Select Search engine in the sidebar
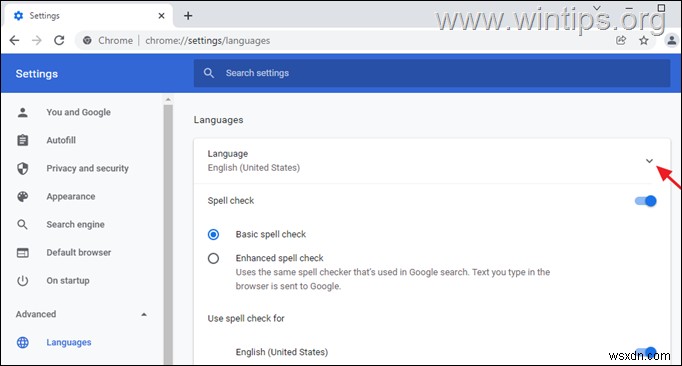Image resolution: width=682 pixels, height=366 pixels. click(x=76, y=225)
